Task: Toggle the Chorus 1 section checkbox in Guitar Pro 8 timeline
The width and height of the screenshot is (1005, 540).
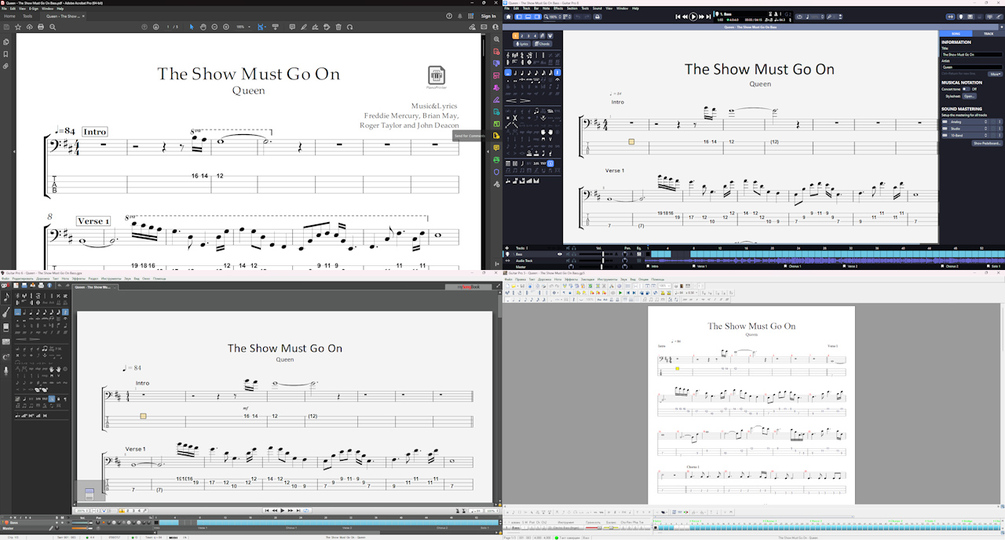Action: tap(785, 266)
